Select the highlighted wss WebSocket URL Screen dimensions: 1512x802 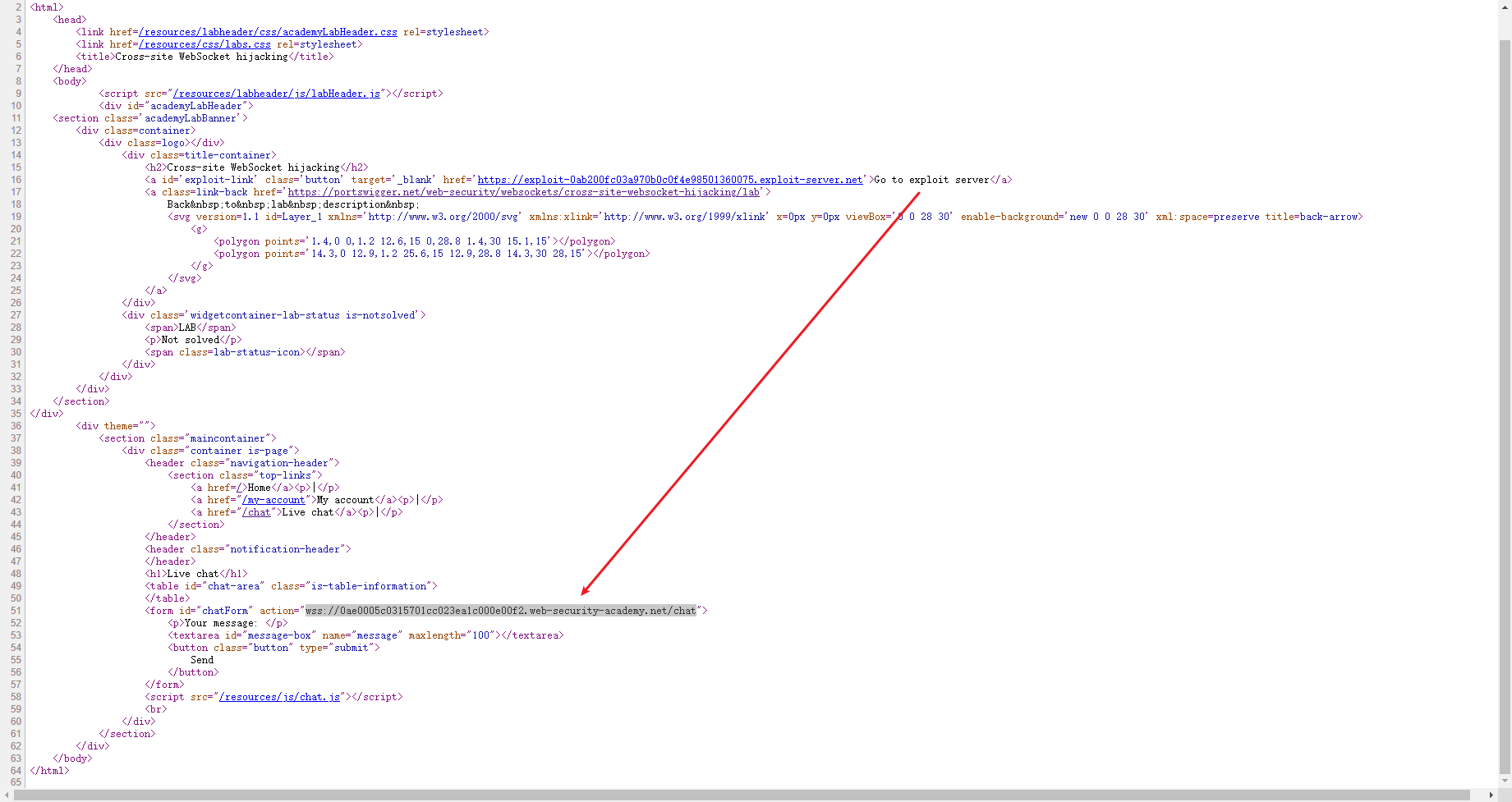tap(499, 610)
